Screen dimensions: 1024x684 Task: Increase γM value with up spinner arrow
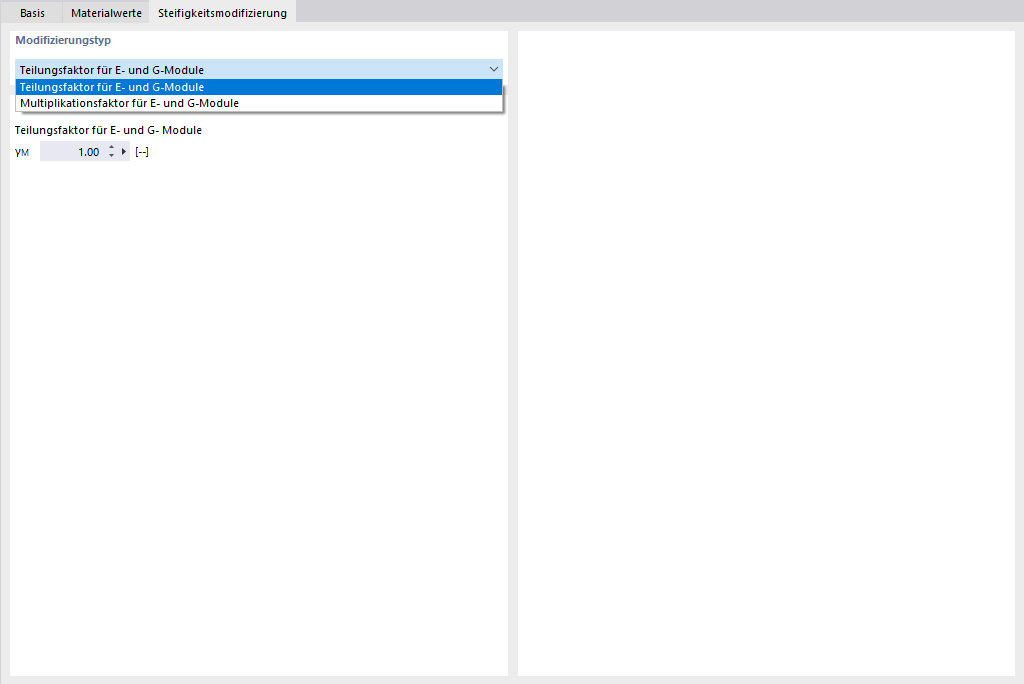[112, 148]
